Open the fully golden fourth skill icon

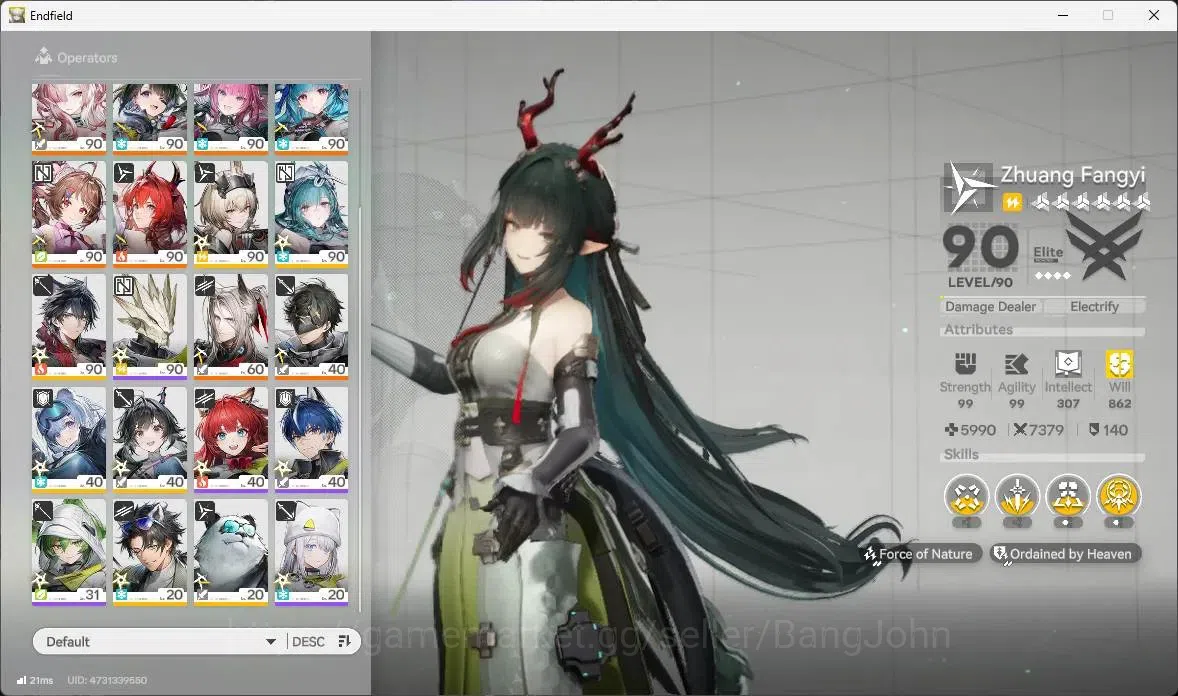[1119, 496]
